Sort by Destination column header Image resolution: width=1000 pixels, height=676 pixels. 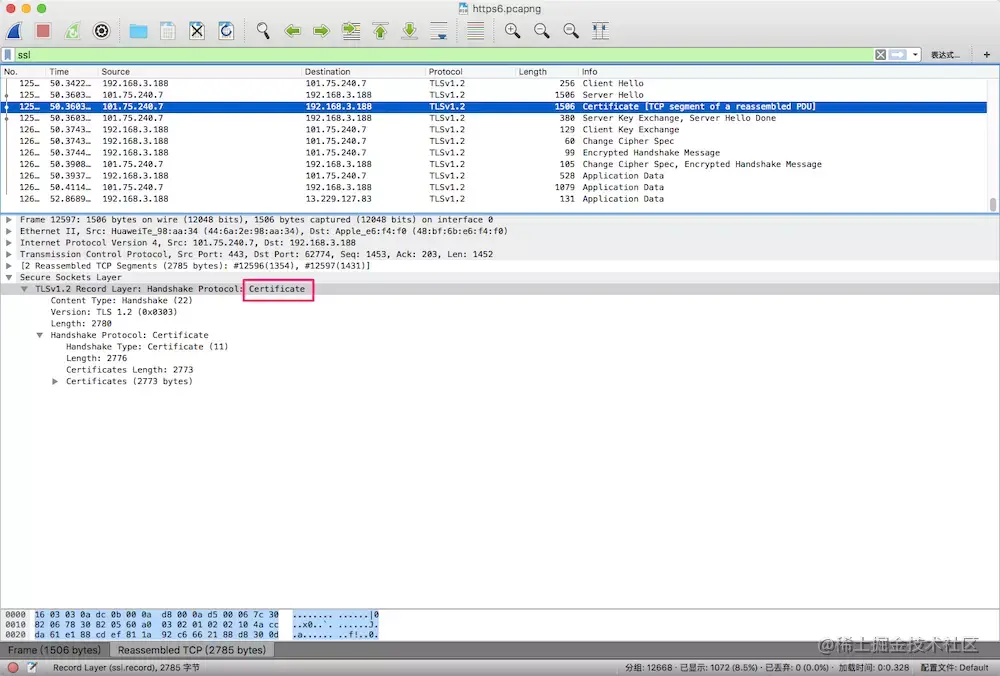point(364,71)
